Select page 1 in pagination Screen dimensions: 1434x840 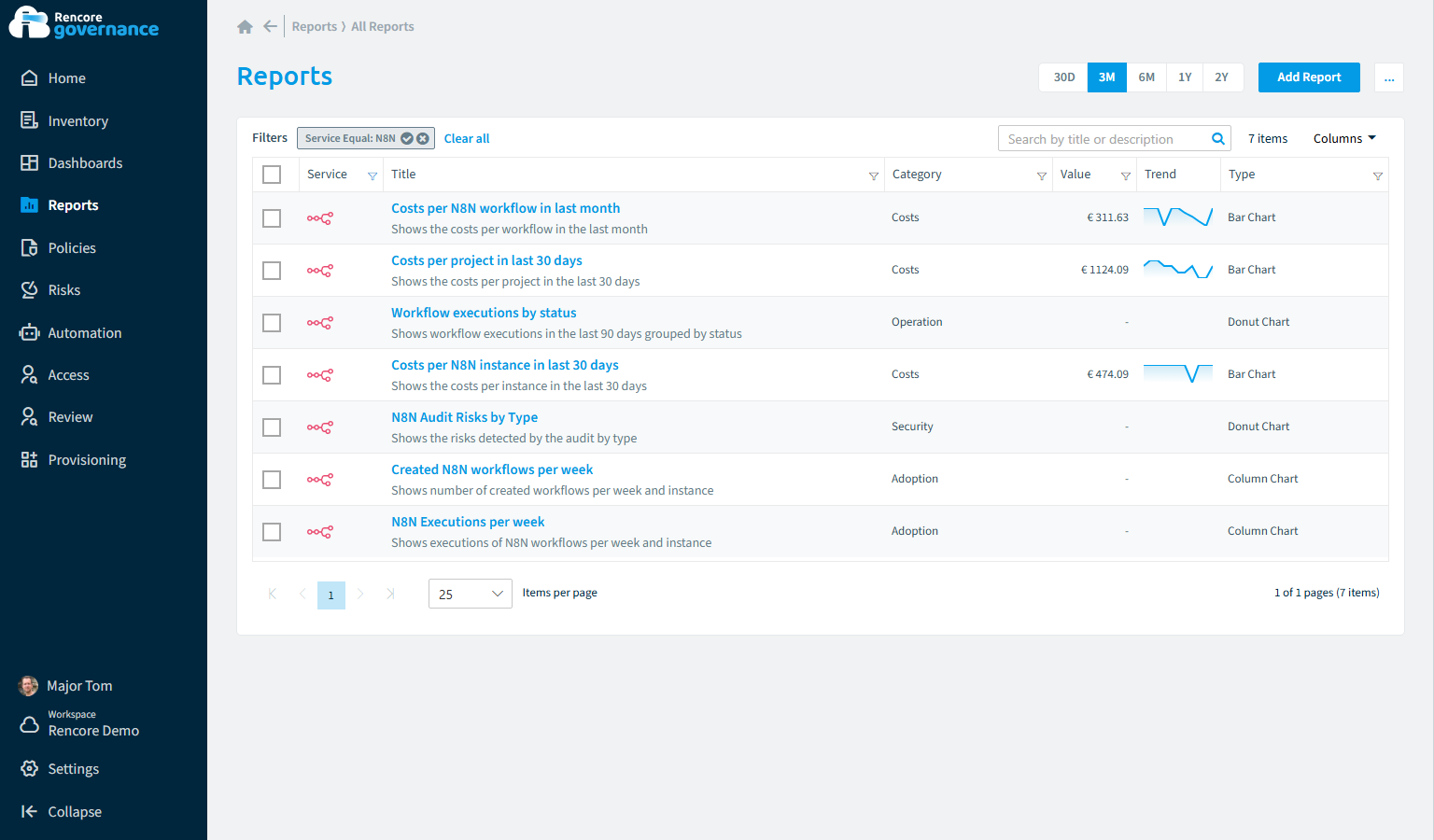click(x=331, y=595)
